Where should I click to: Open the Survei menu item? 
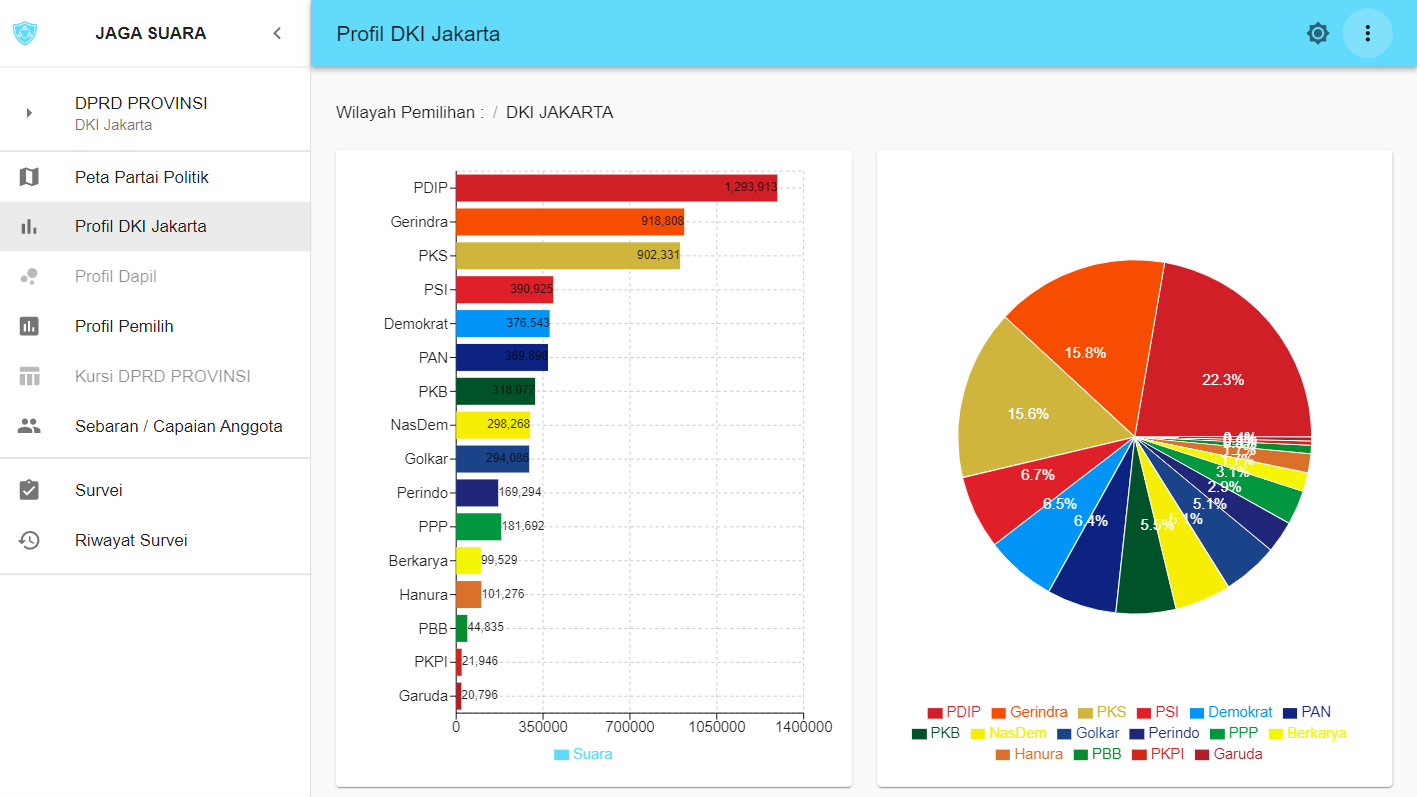click(155, 490)
